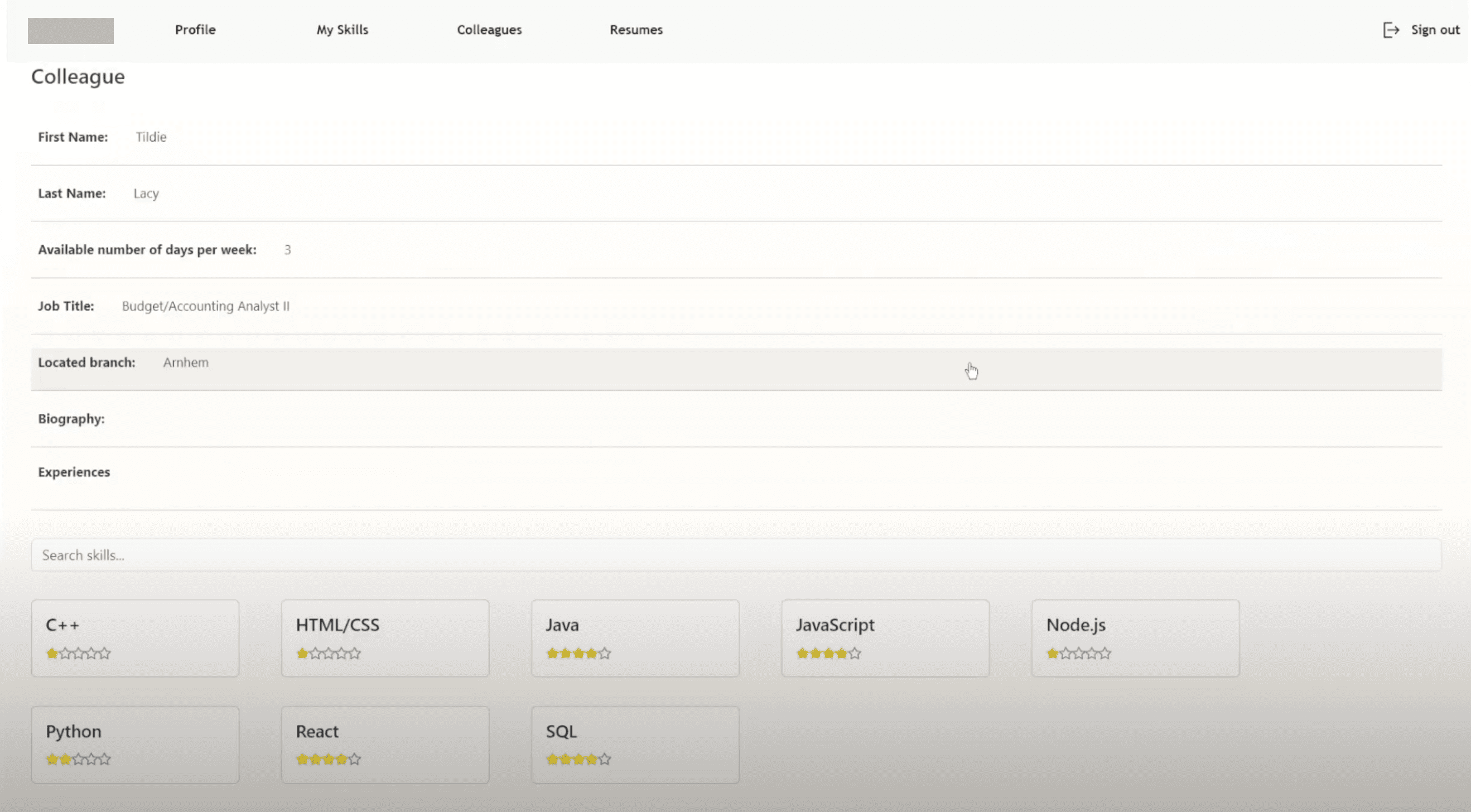1471x812 pixels.
Task: Go to My Skills page
Action: click(x=343, y=30)
